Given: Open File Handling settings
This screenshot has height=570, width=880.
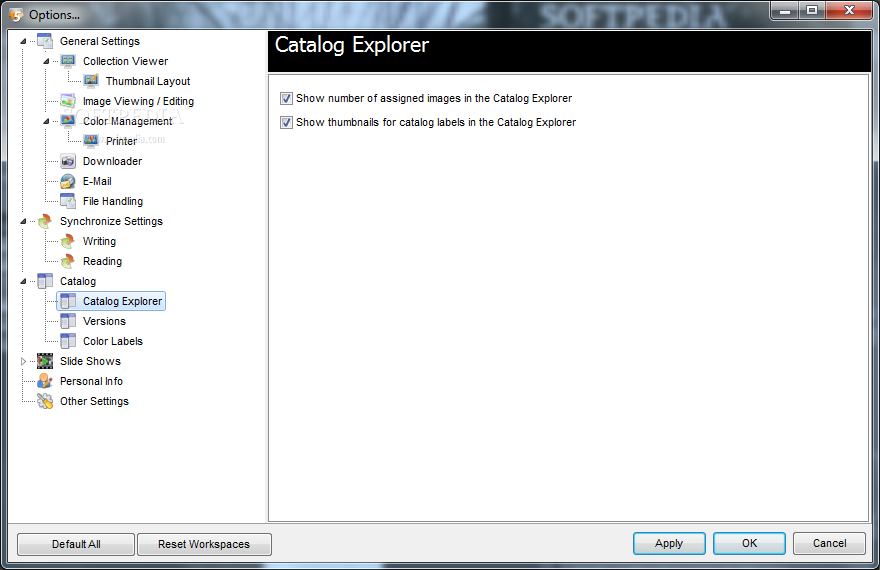Looking at the screenshot, I should point(113,201).
